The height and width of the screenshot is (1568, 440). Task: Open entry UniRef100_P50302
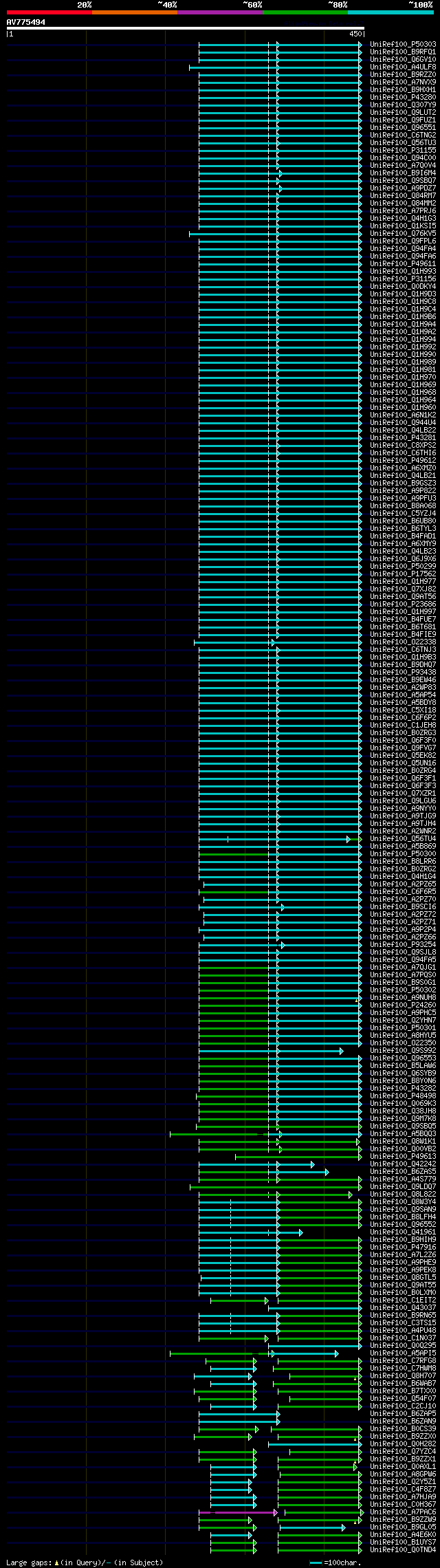(403, 990)
